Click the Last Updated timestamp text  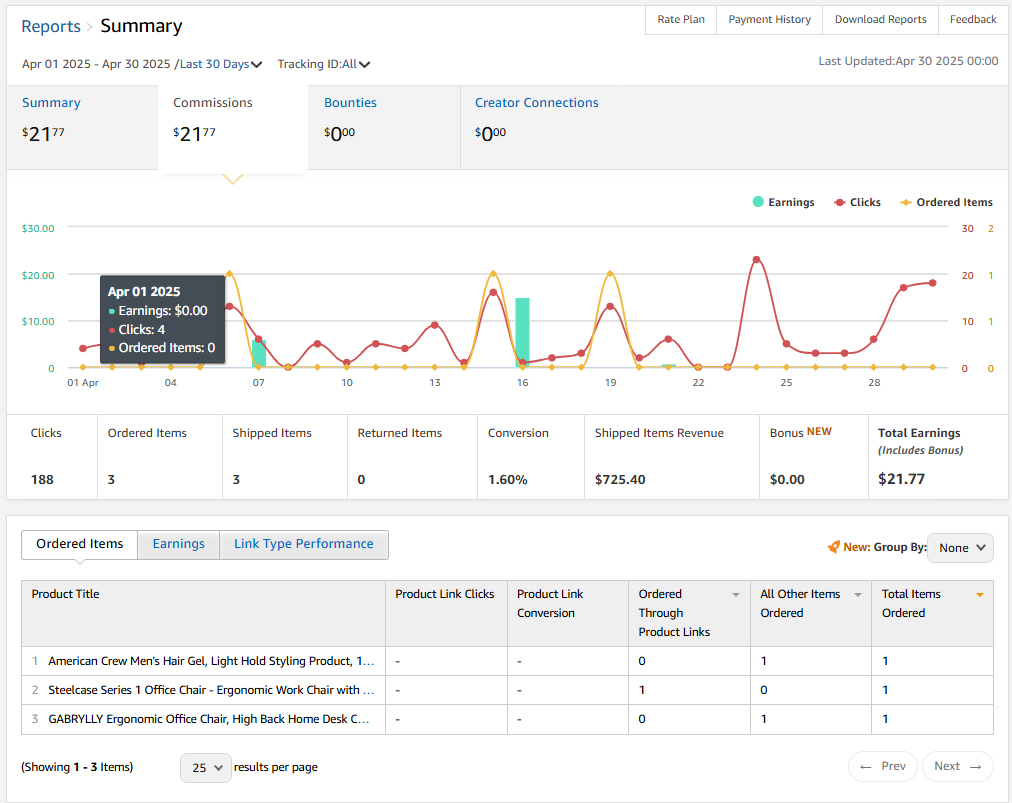click(x=908, y=61)
